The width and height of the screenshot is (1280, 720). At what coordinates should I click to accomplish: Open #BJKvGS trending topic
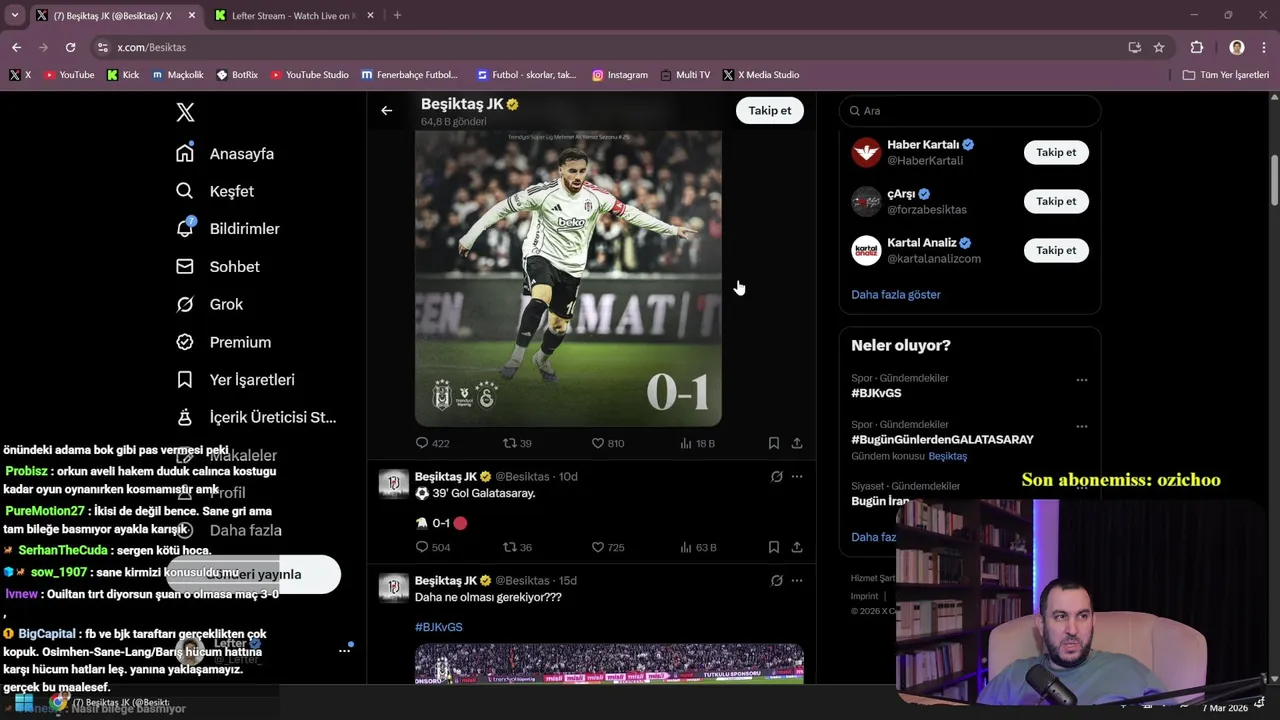(876, 393)
